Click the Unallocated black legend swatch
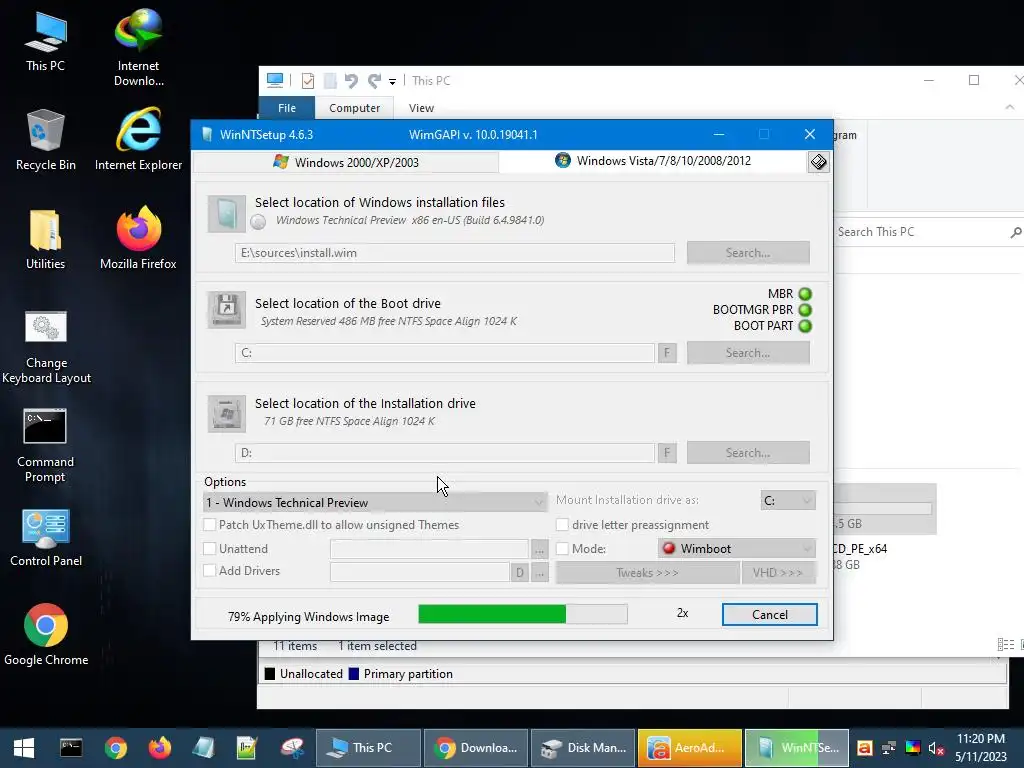This screenshot has width=1024, height=768. 270,674
